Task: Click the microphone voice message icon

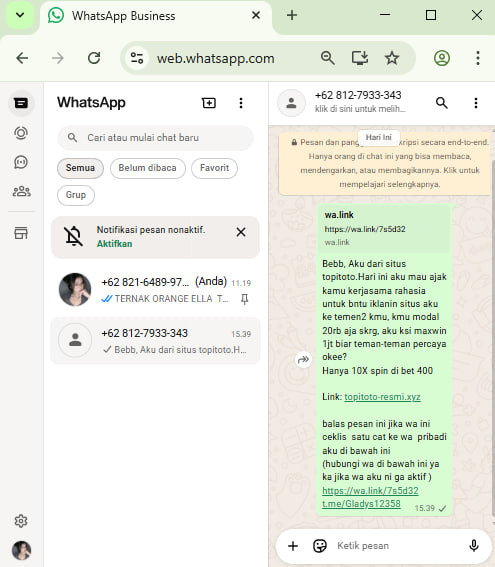Action: [474, 546]
